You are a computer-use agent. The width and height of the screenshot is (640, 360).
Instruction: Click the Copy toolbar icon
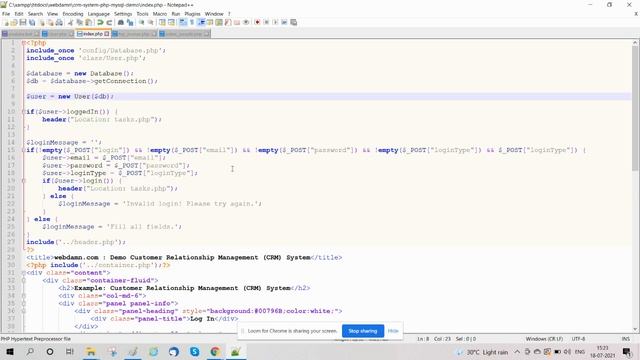[x=79, y=22]
